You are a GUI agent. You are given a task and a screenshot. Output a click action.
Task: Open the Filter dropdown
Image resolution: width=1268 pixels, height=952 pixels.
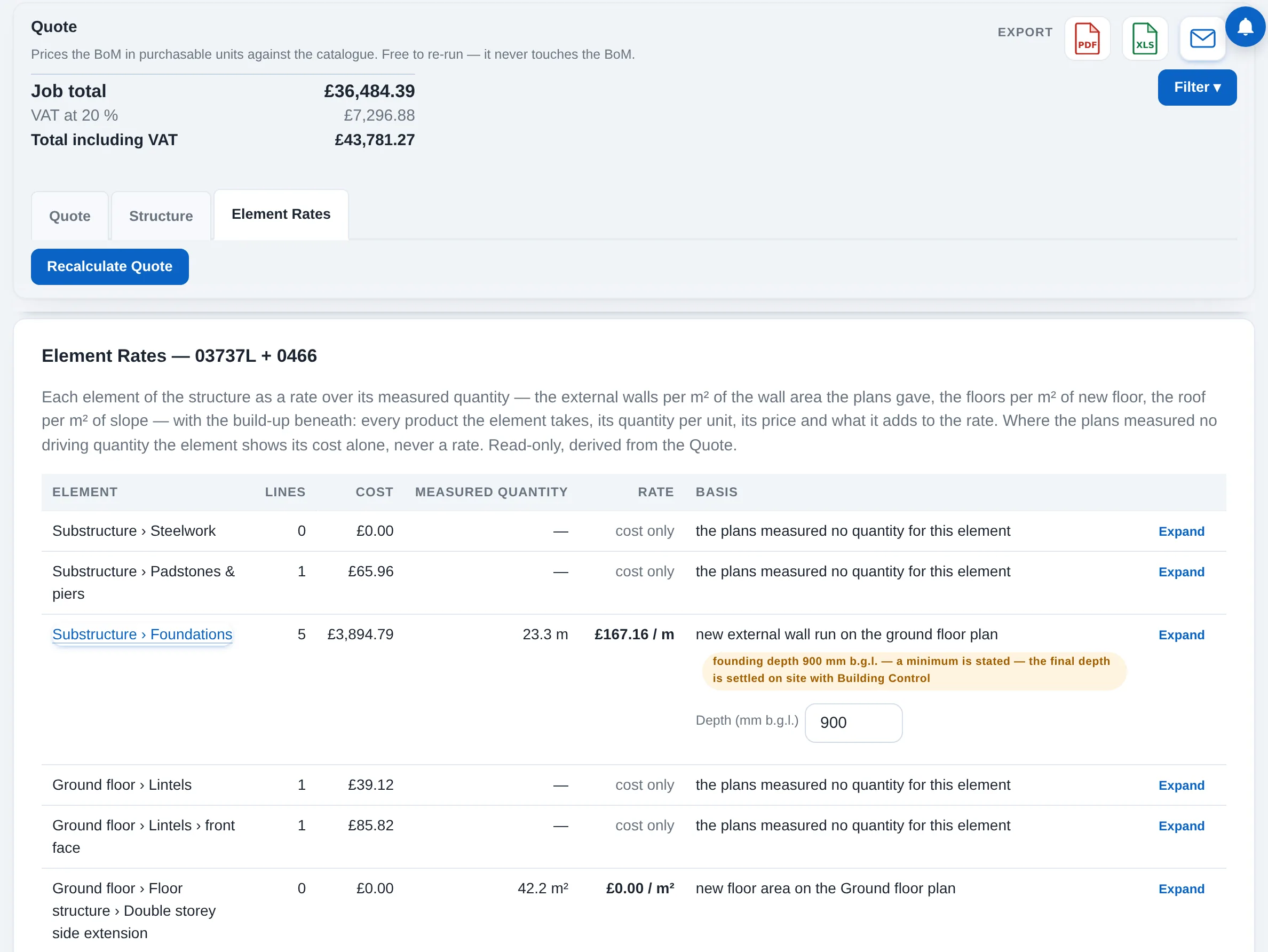click(x=1197, y=87)
